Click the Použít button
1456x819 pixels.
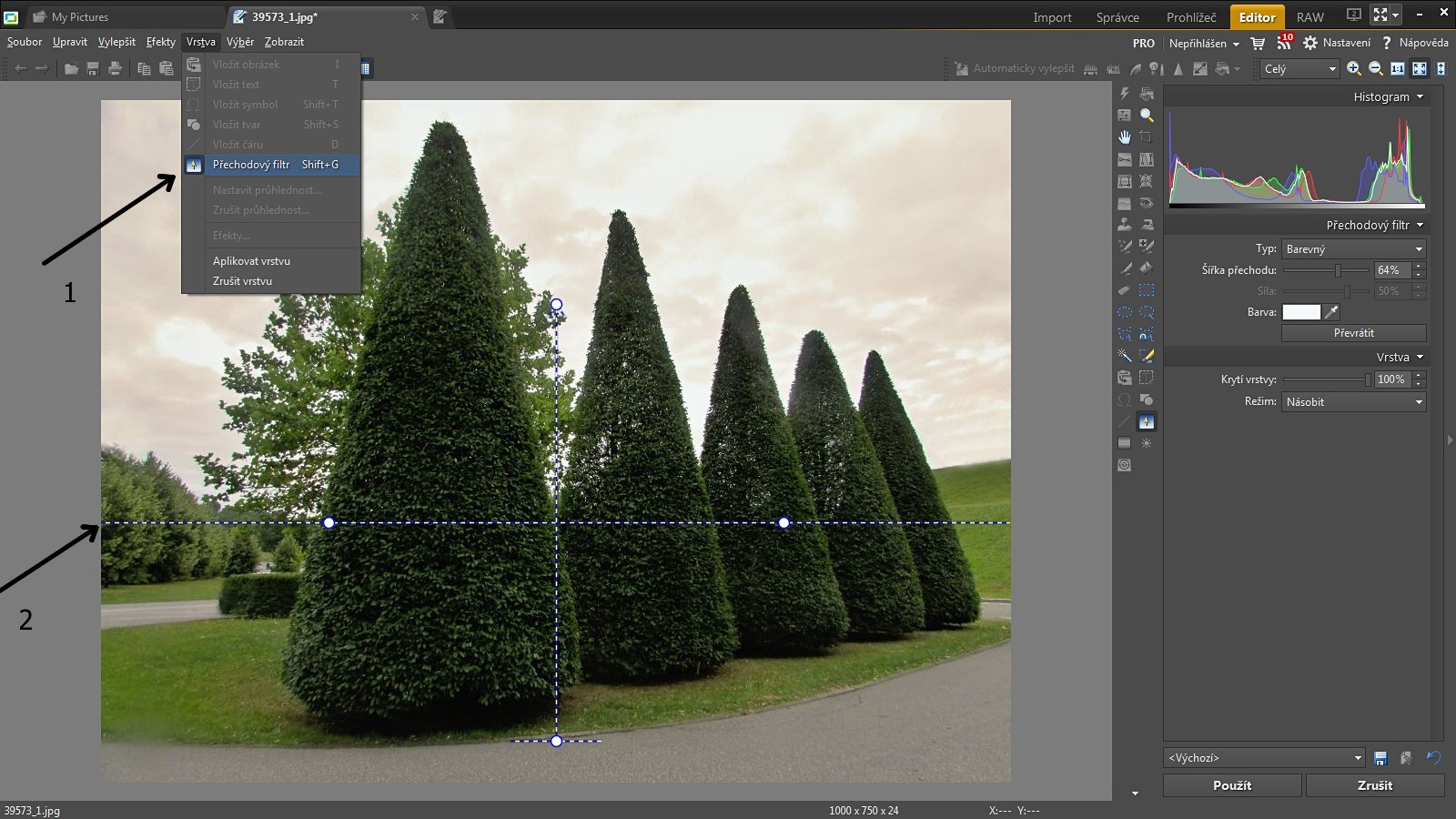(1231, 785)
